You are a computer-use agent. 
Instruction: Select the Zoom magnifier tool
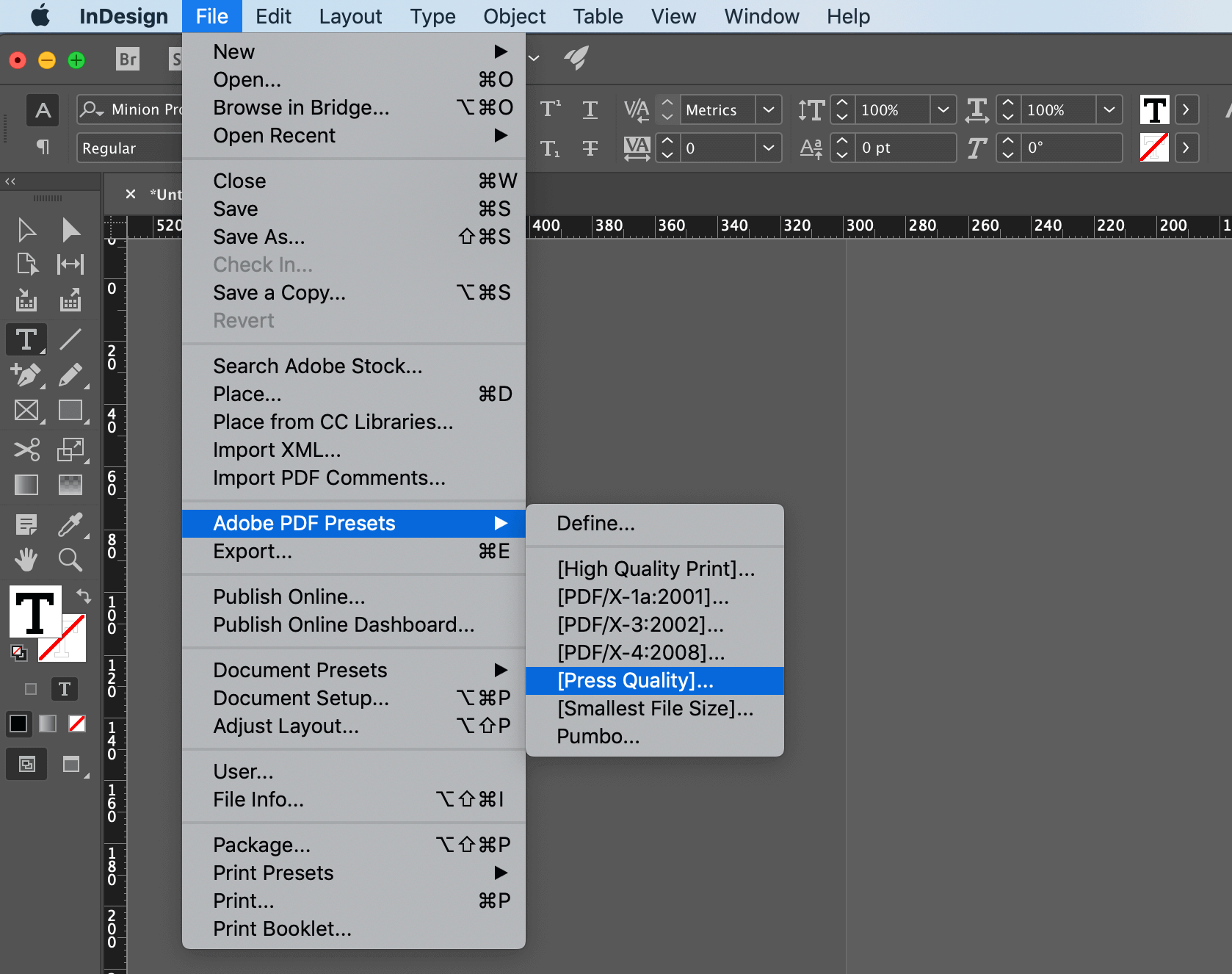(70, 560)
